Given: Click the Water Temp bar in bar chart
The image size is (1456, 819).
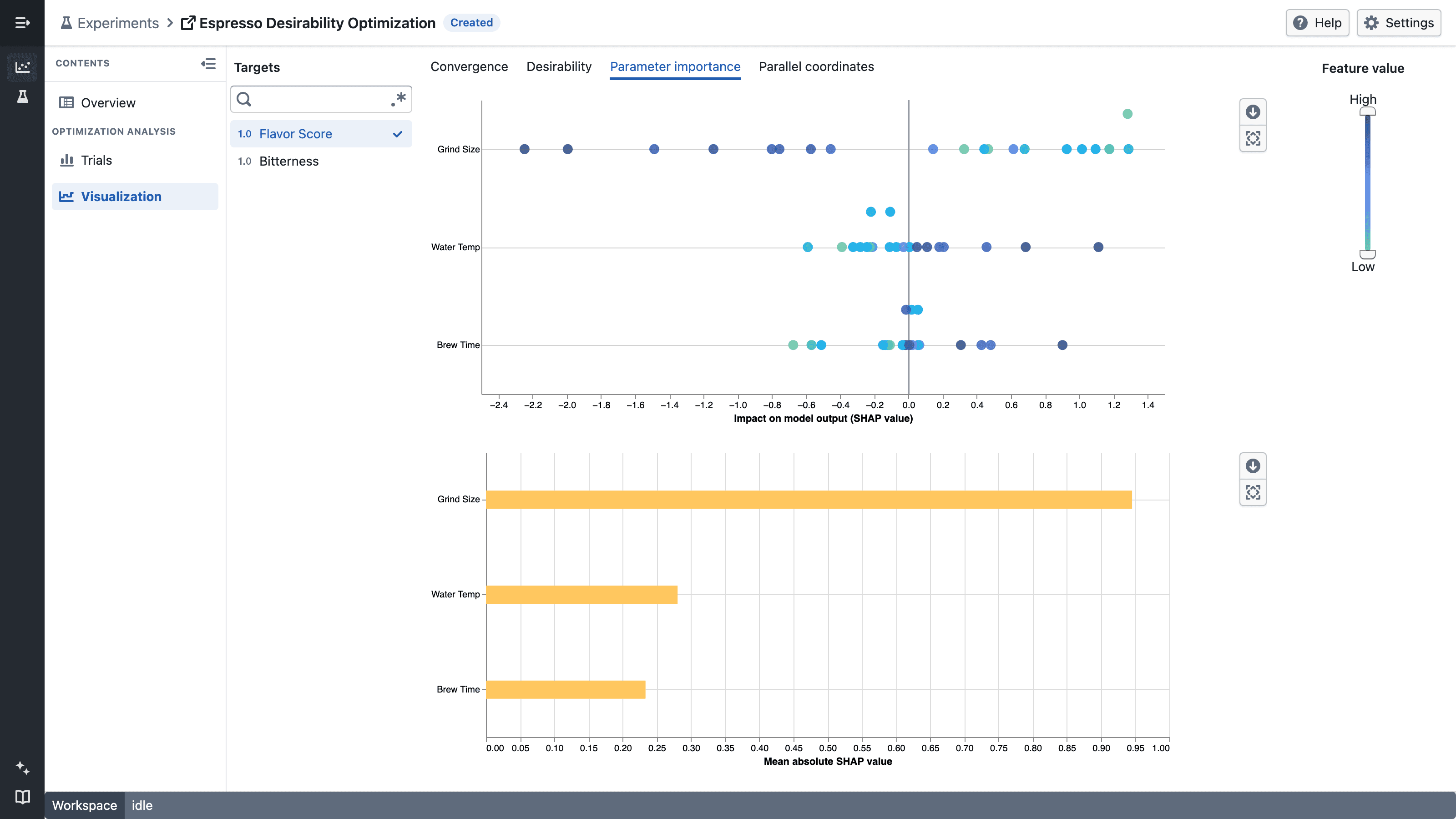Looking at the screenshot, I should [x=581, y=595].
